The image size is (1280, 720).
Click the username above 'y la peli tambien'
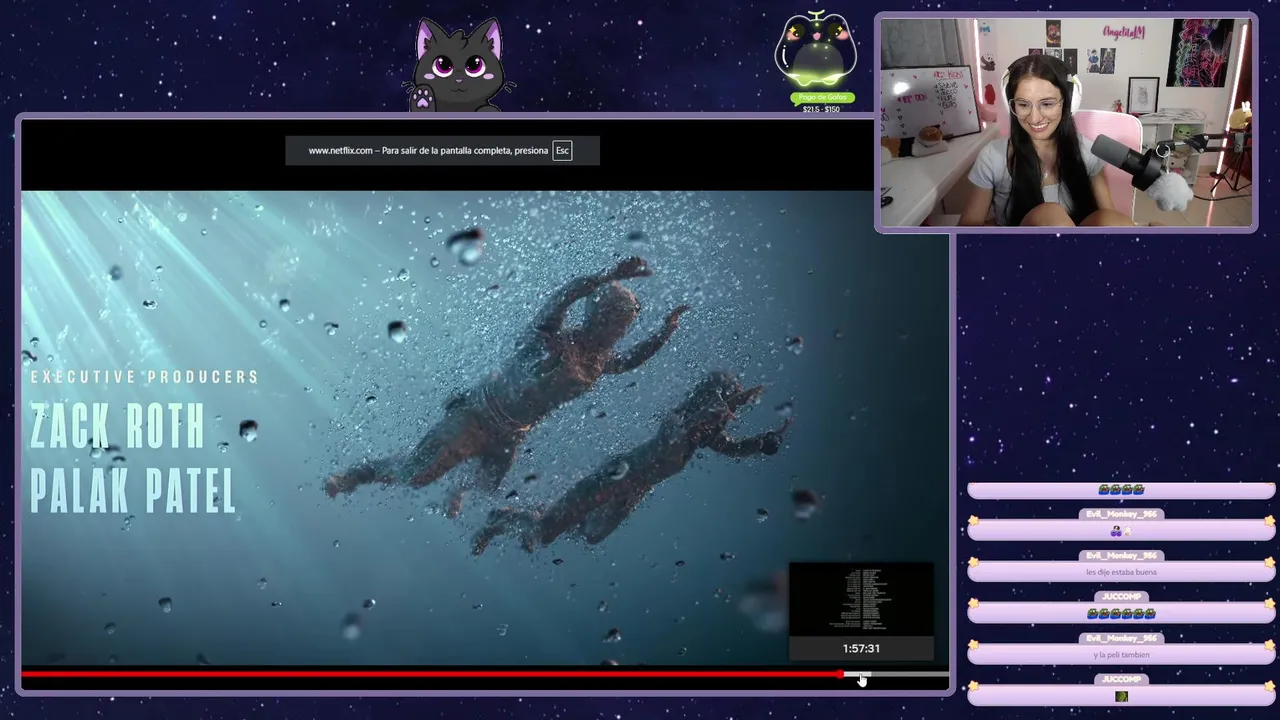1121,638
